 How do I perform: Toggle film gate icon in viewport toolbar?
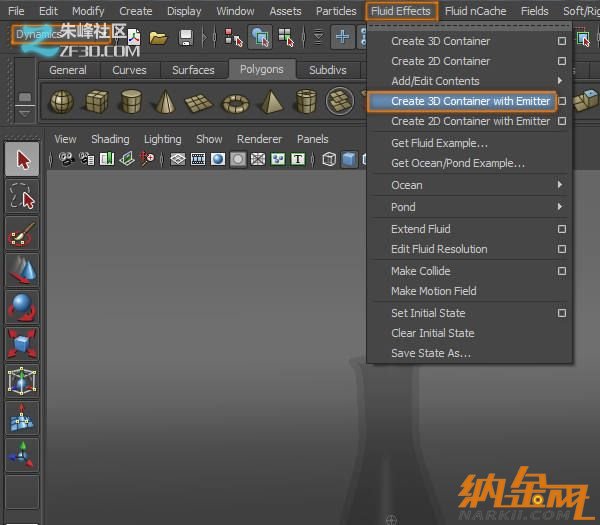point(198,159)
